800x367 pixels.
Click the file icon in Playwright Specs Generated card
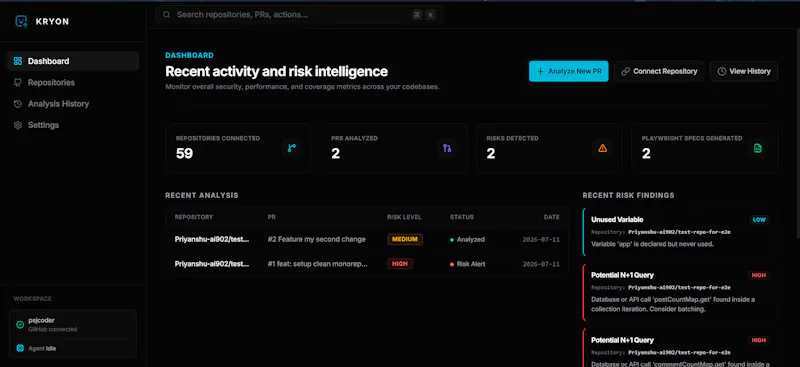(x=758, y=148)
